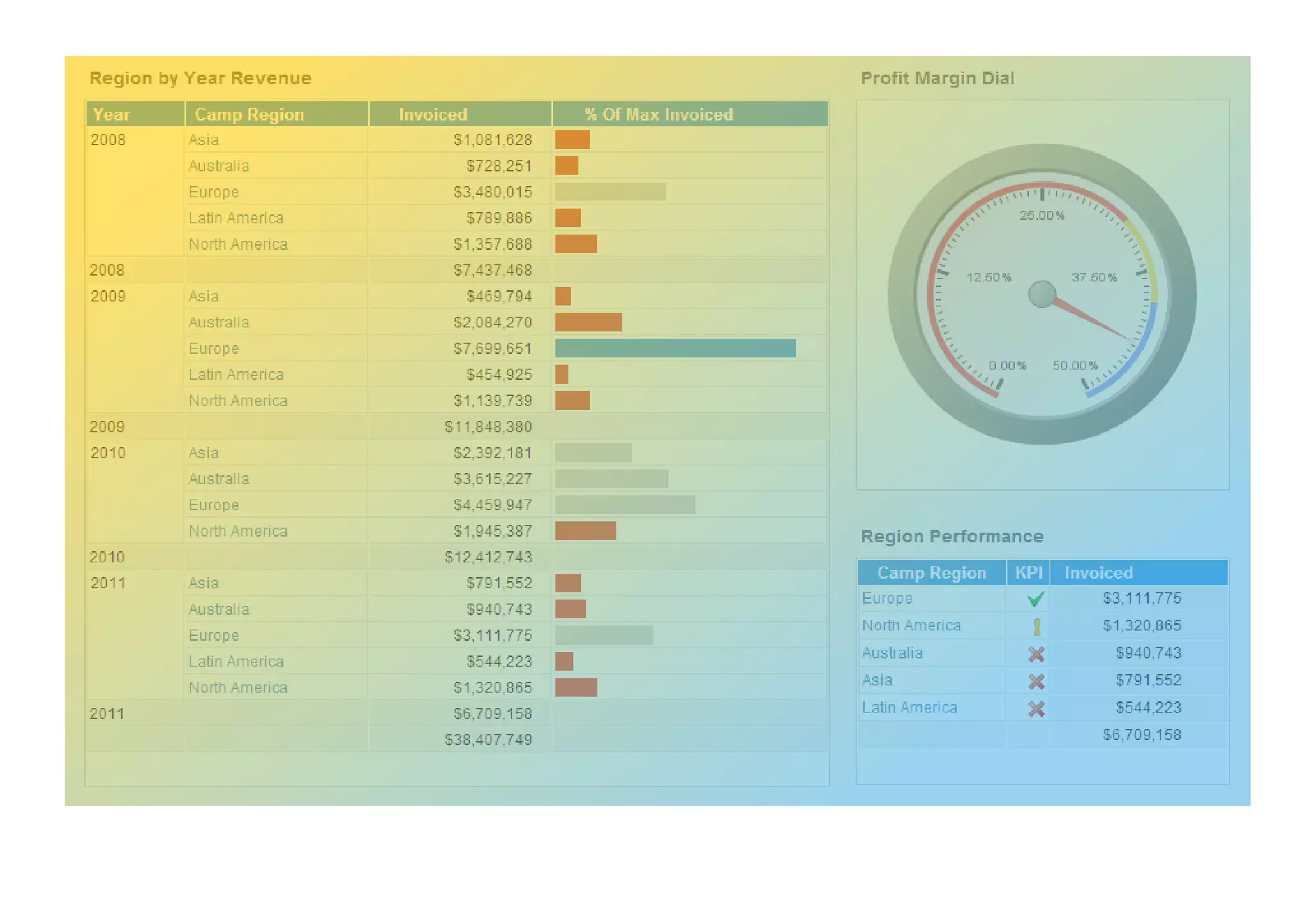Click the red X KPI icon for Latin America

pos(1036,709)
